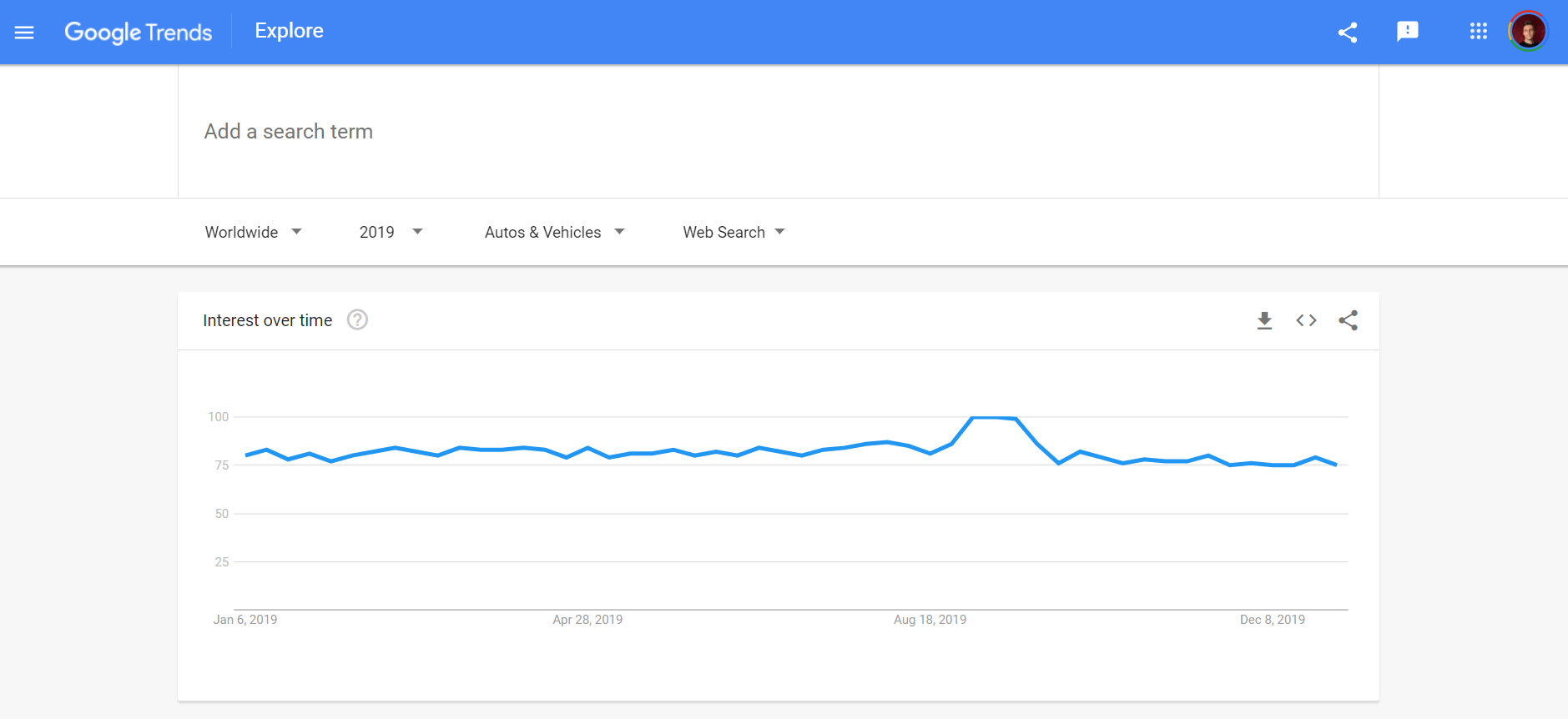Click the share icon in the header
Image resolution: width=1568 pixels, height=719 pixels.
click(1348, 32)
